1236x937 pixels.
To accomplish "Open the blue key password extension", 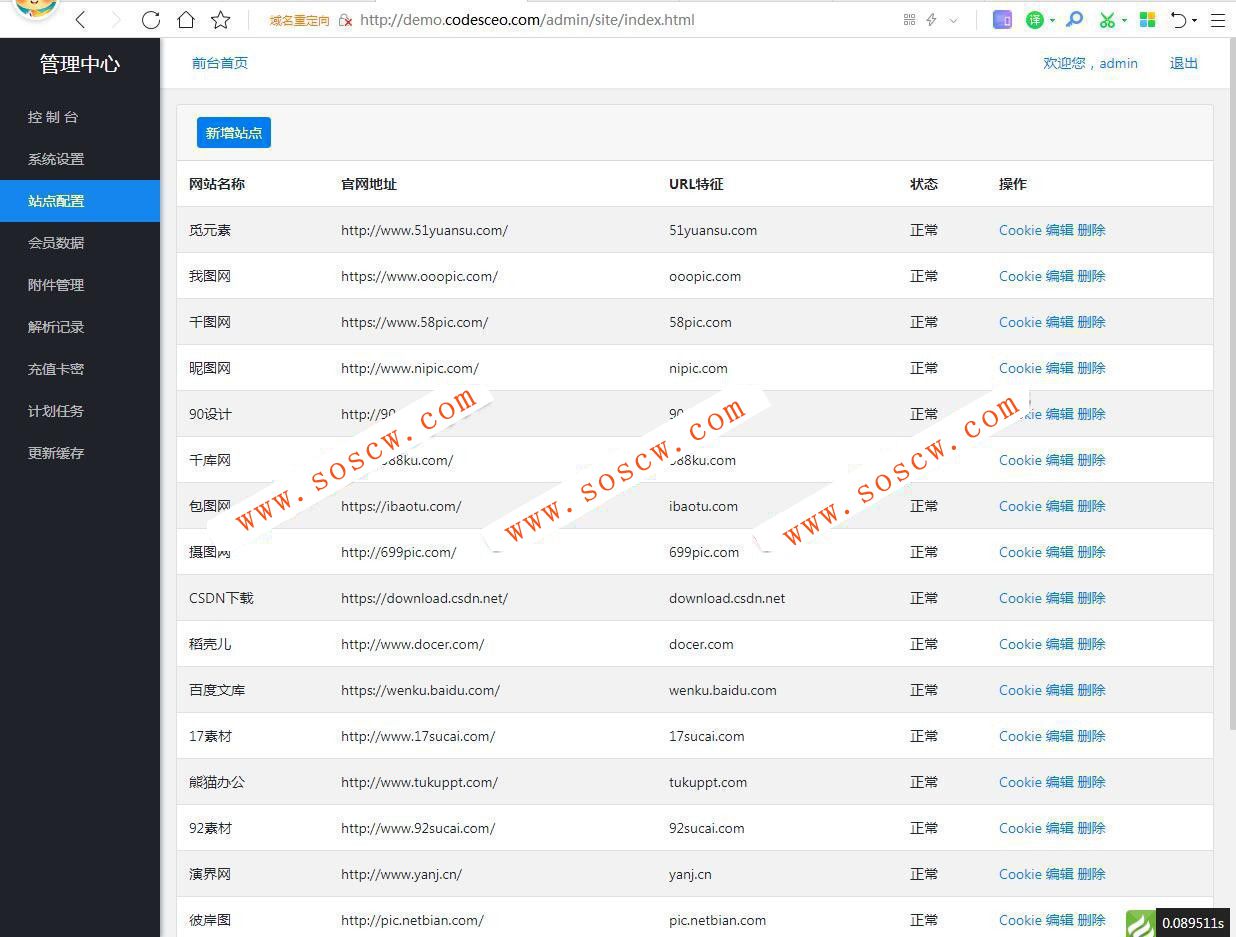I will coord(1074,20).
